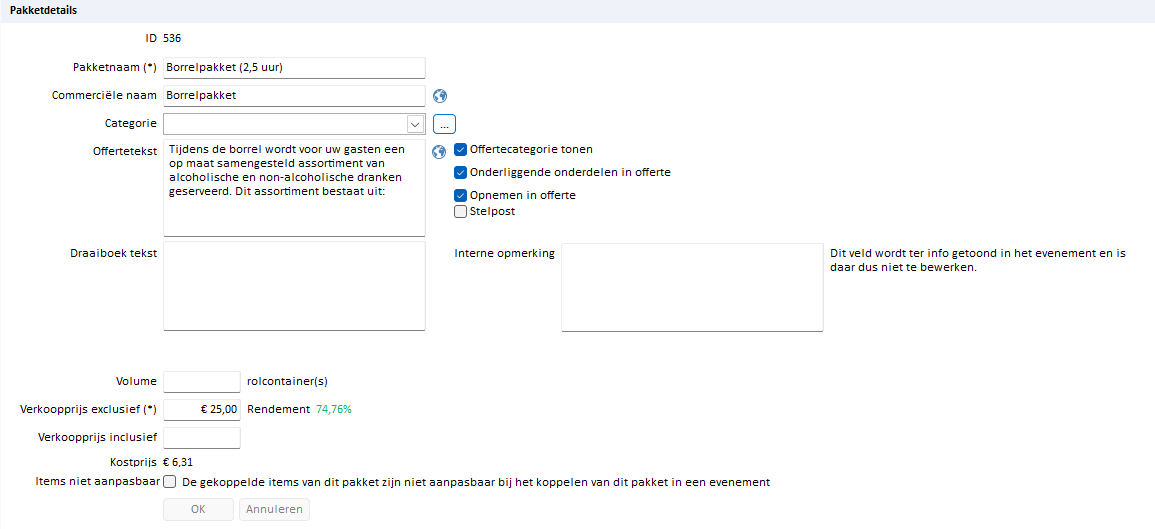This screenshot has height=529, width=1155.
Task: Toggle Onderliggende onderdelen in offerte checkbox
Action: click(x=460, y=172)
